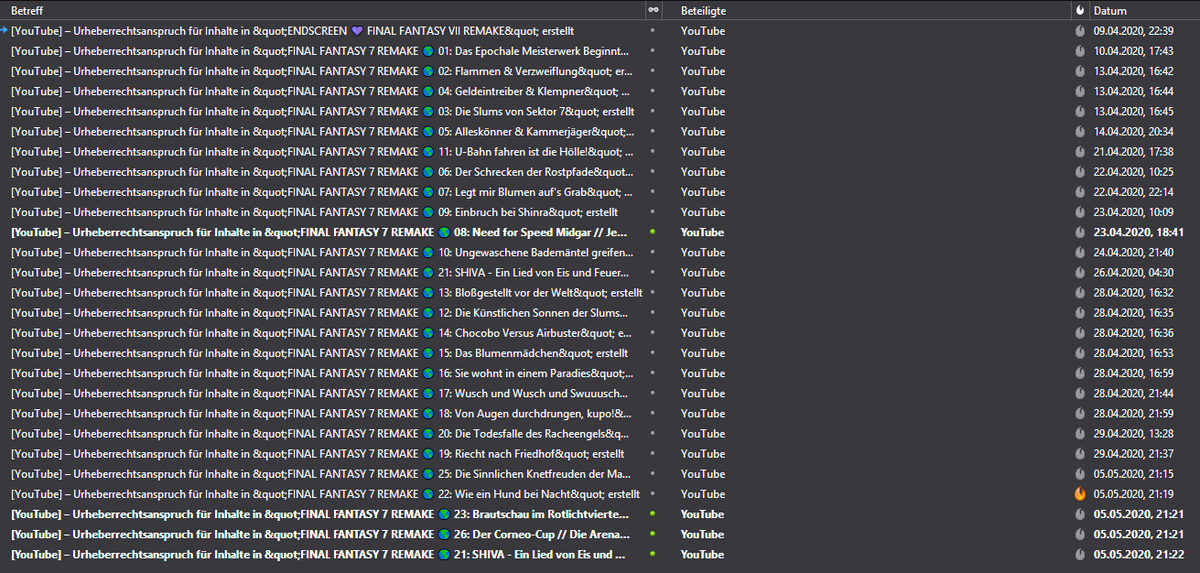Select message '07: Legt mir Blumen auf's Grab'

[x=322, y=192]
